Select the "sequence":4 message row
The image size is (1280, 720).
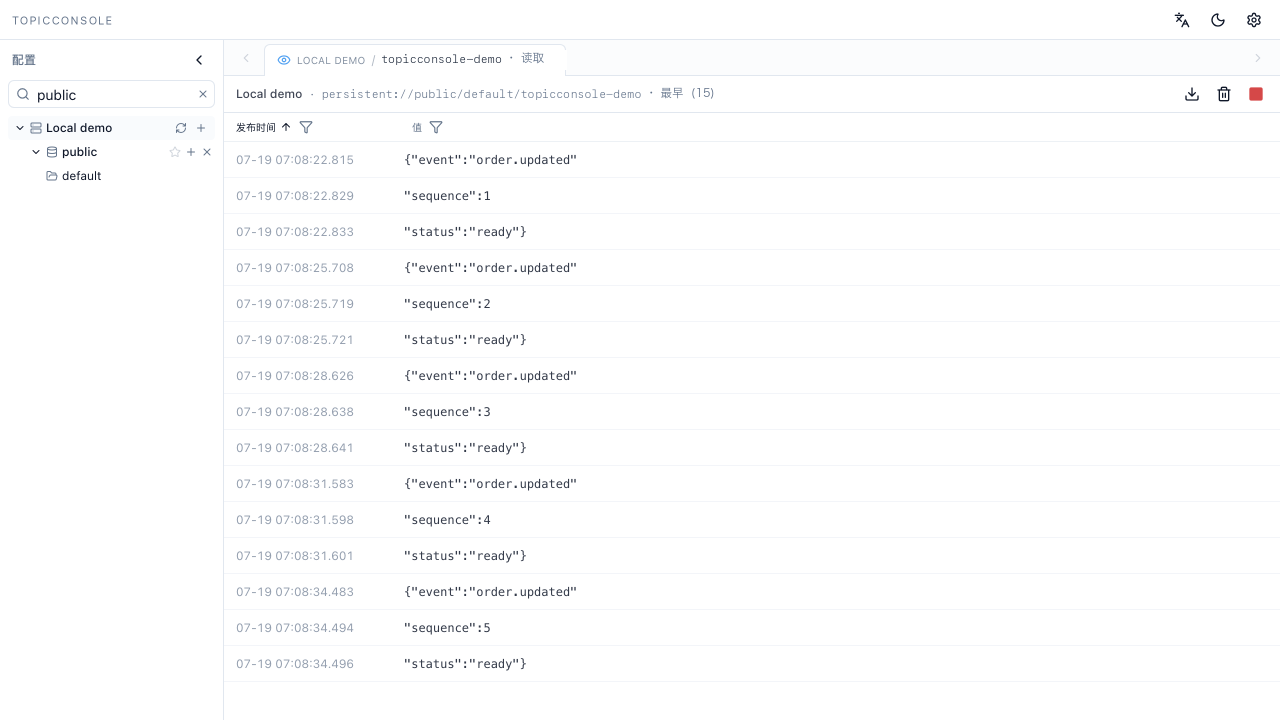pyautogui.click(x=752, y=520)
